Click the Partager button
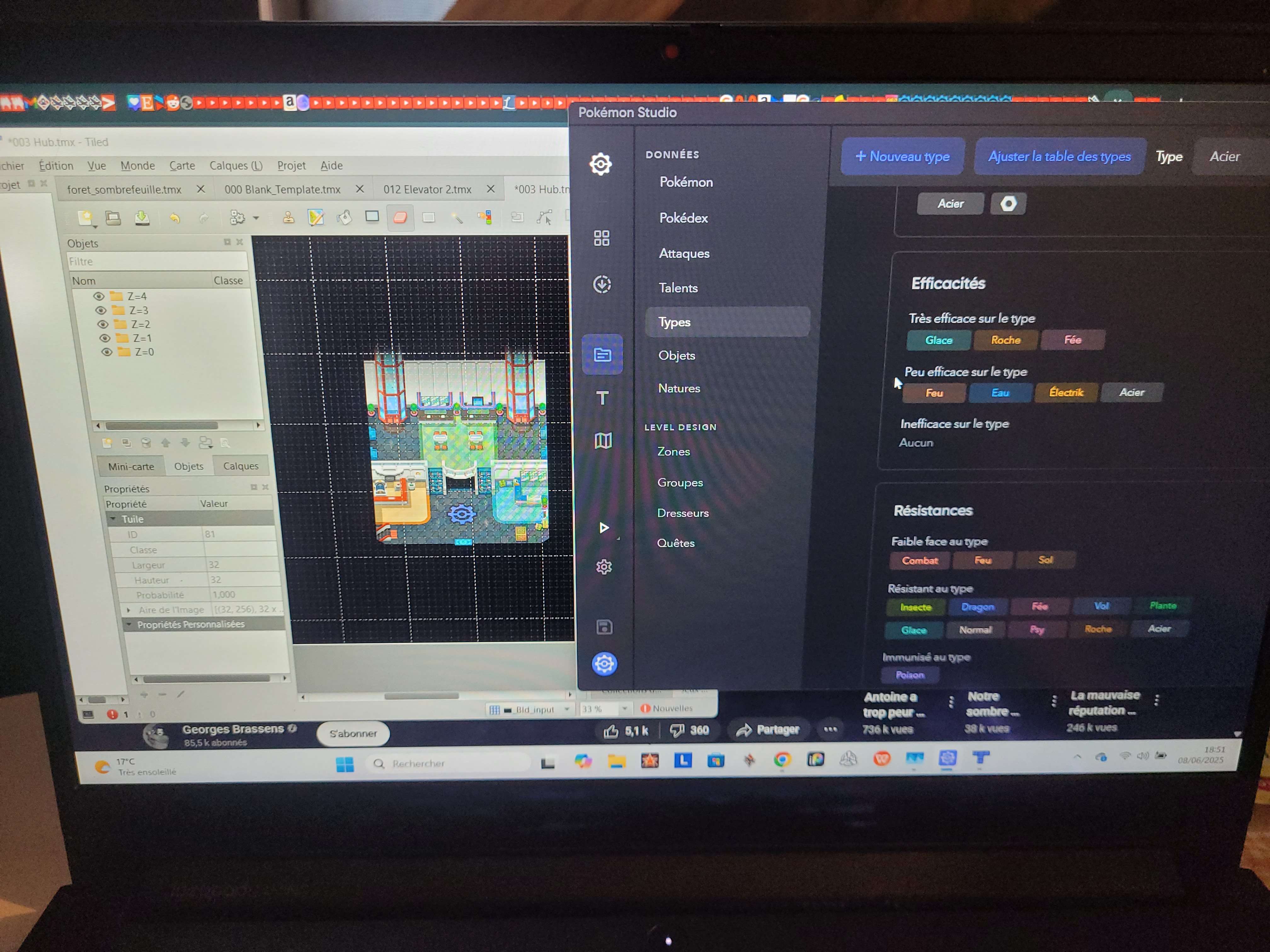This screenshot has width=1270, height=952. (x=768, y=730)
